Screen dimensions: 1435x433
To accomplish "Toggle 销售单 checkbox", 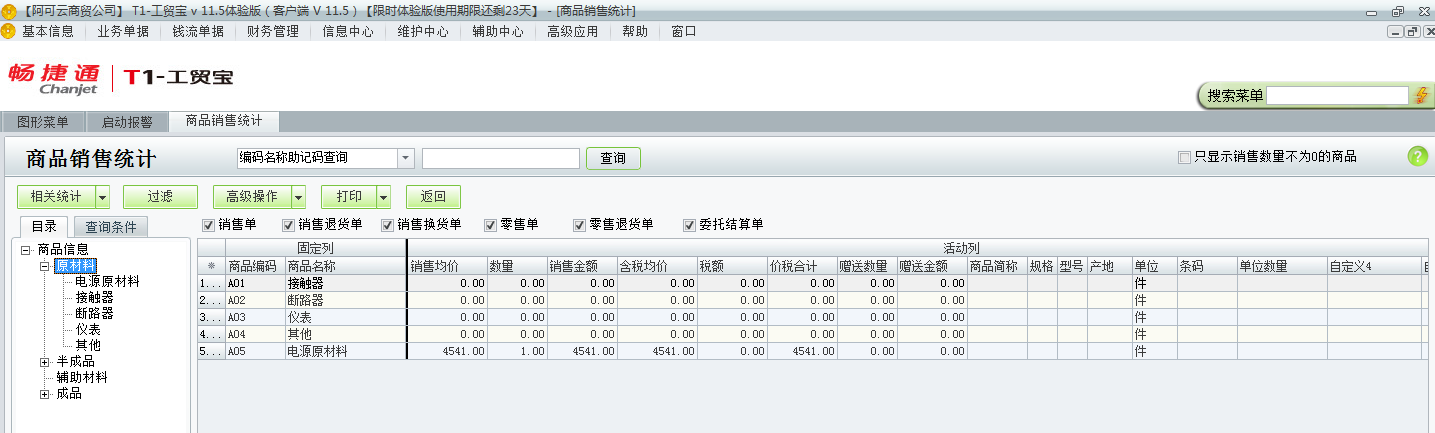I will (208, 224).
